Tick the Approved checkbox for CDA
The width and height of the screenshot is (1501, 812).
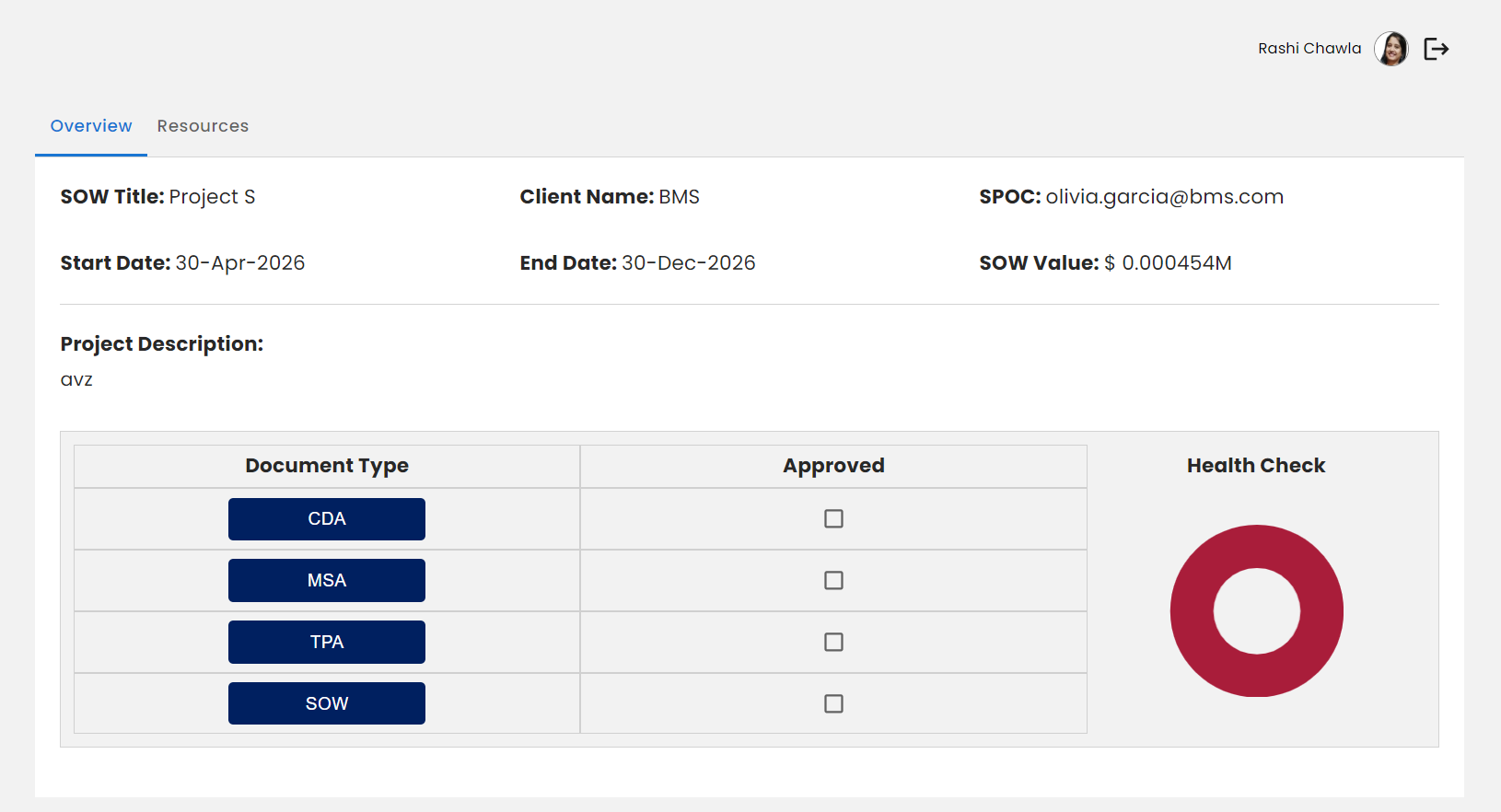(833, 519)
